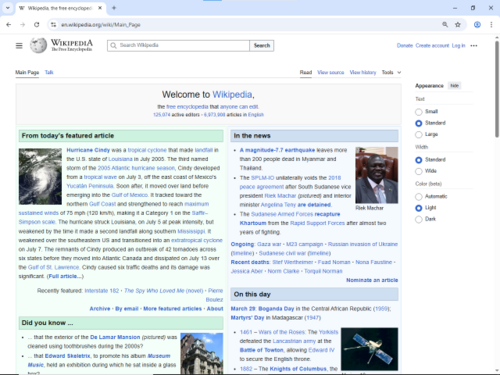
Task: Close the Wikipedia browser tab
Action: coord(100,8)
